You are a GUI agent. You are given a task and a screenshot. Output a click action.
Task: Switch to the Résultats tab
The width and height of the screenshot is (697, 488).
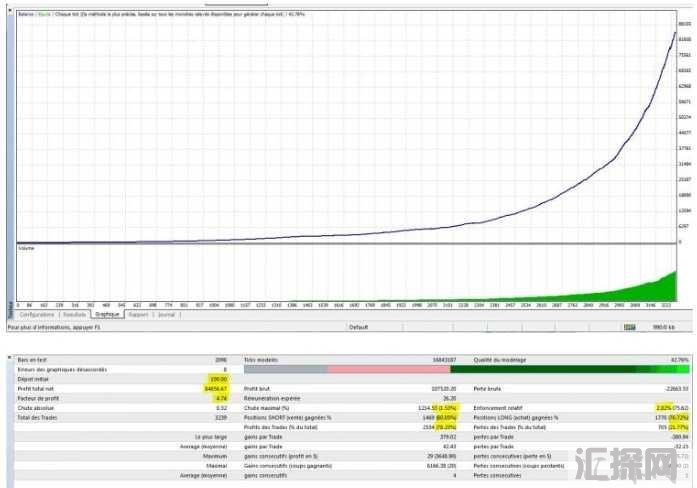pyautogui.click(x=76, y=314)
